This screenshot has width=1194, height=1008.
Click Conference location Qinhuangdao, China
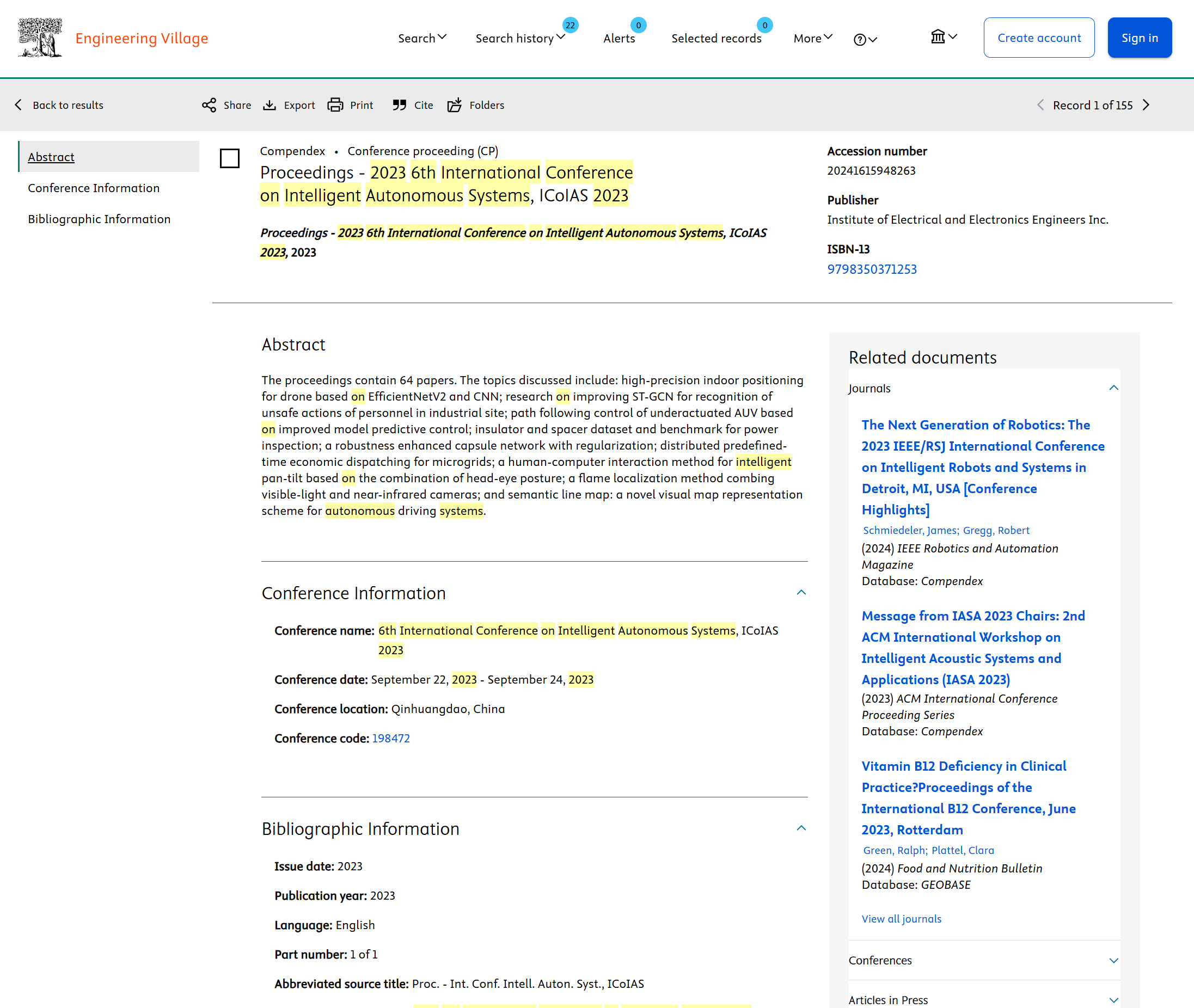(448, 709)
